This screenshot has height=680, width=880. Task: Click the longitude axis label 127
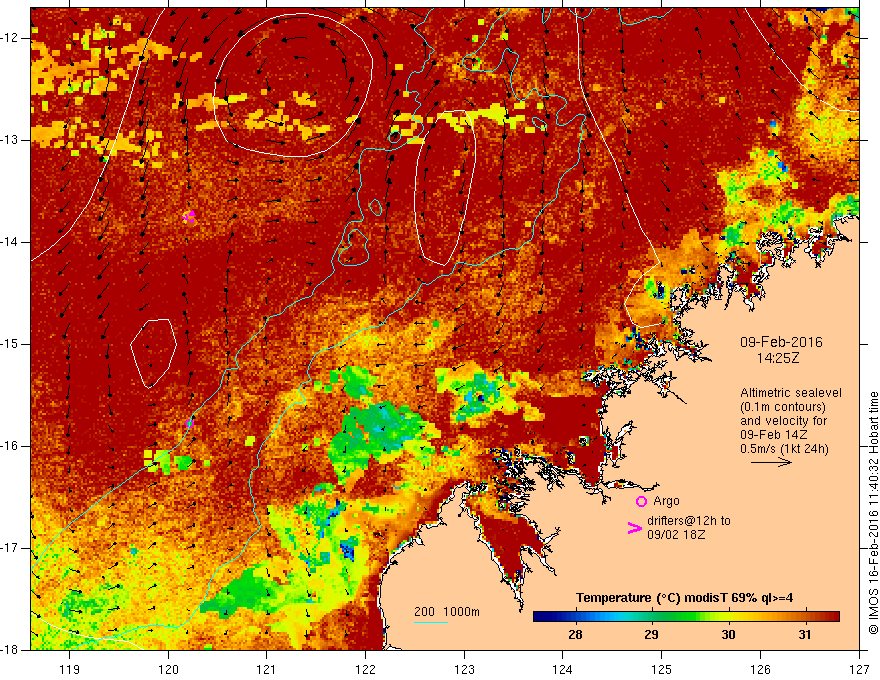[x=859, y=669]
